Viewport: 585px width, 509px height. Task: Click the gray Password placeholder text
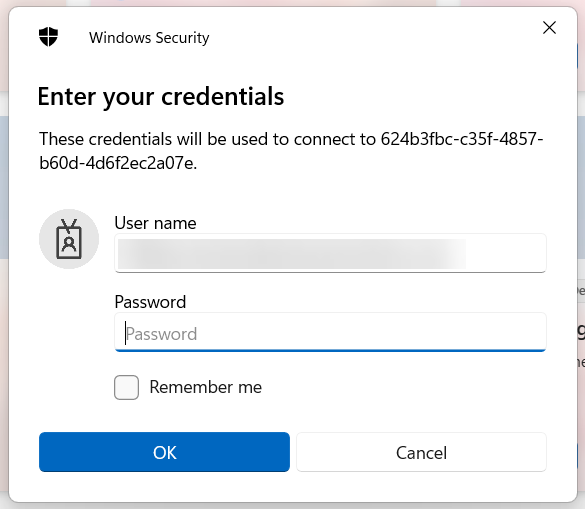click(161, 334)
